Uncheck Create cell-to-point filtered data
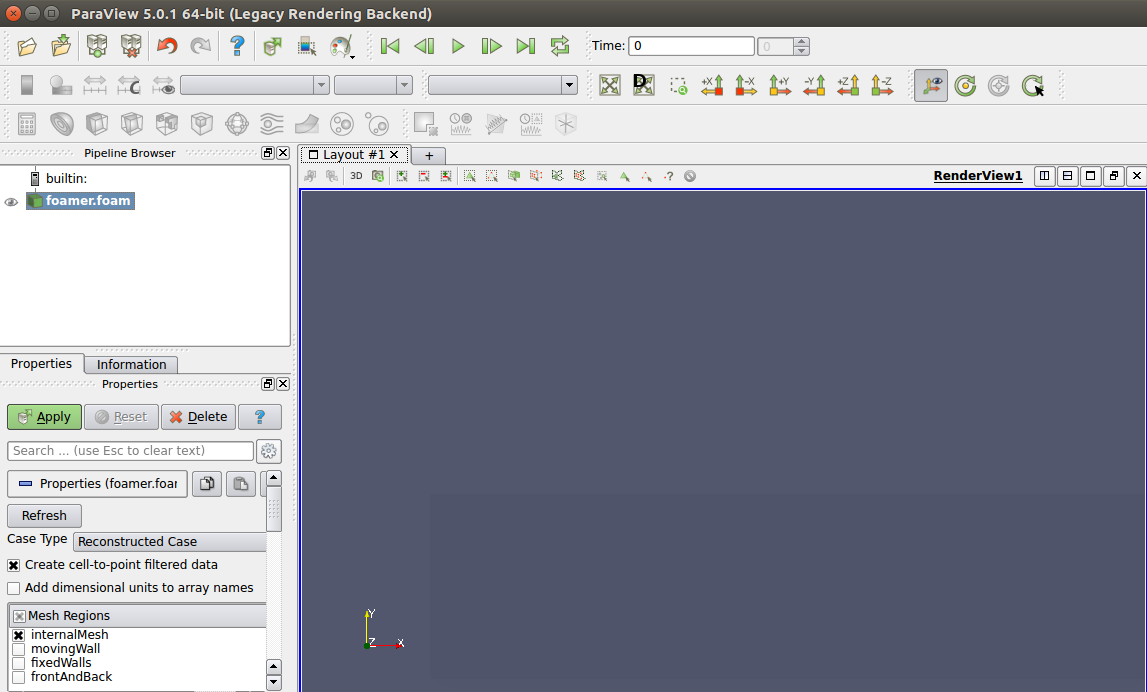The width and height of the screenshot is (1147, 692). coord(14,562)
